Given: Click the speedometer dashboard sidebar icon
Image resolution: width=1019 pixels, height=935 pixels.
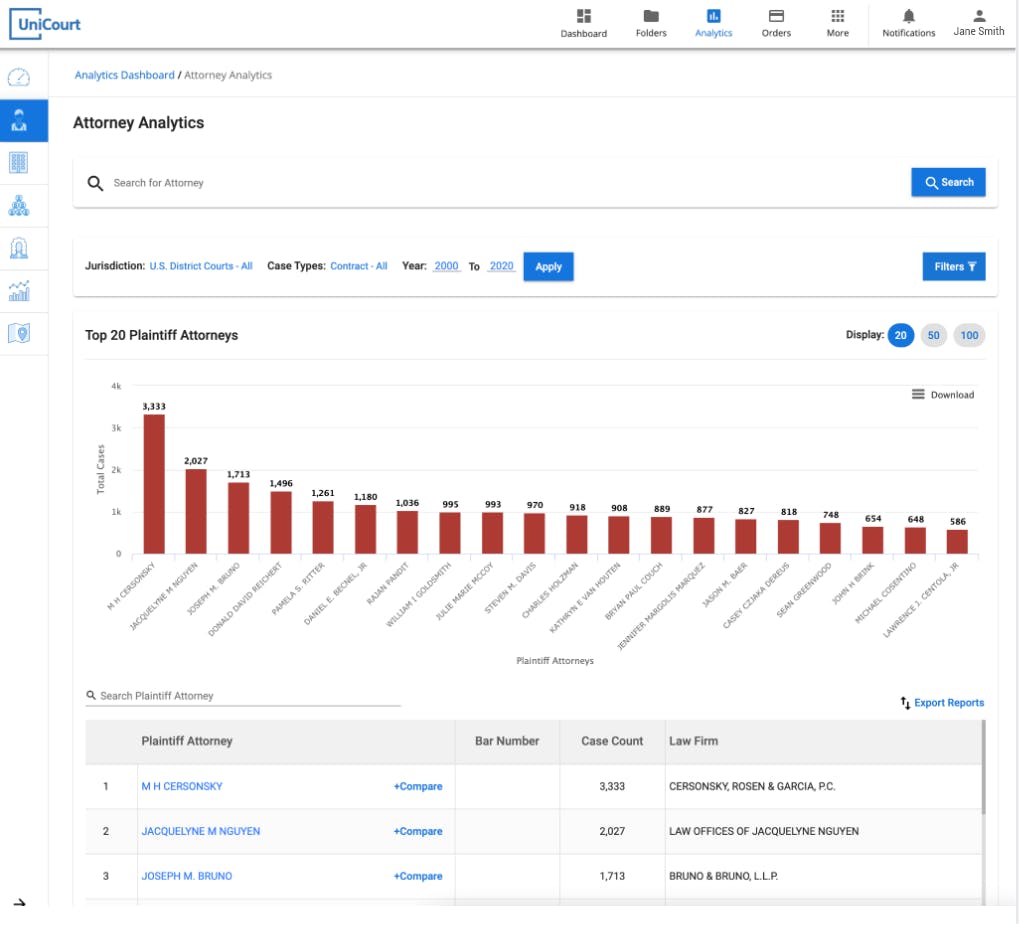Looking at the screenshot, I should (x=19, y=78).
